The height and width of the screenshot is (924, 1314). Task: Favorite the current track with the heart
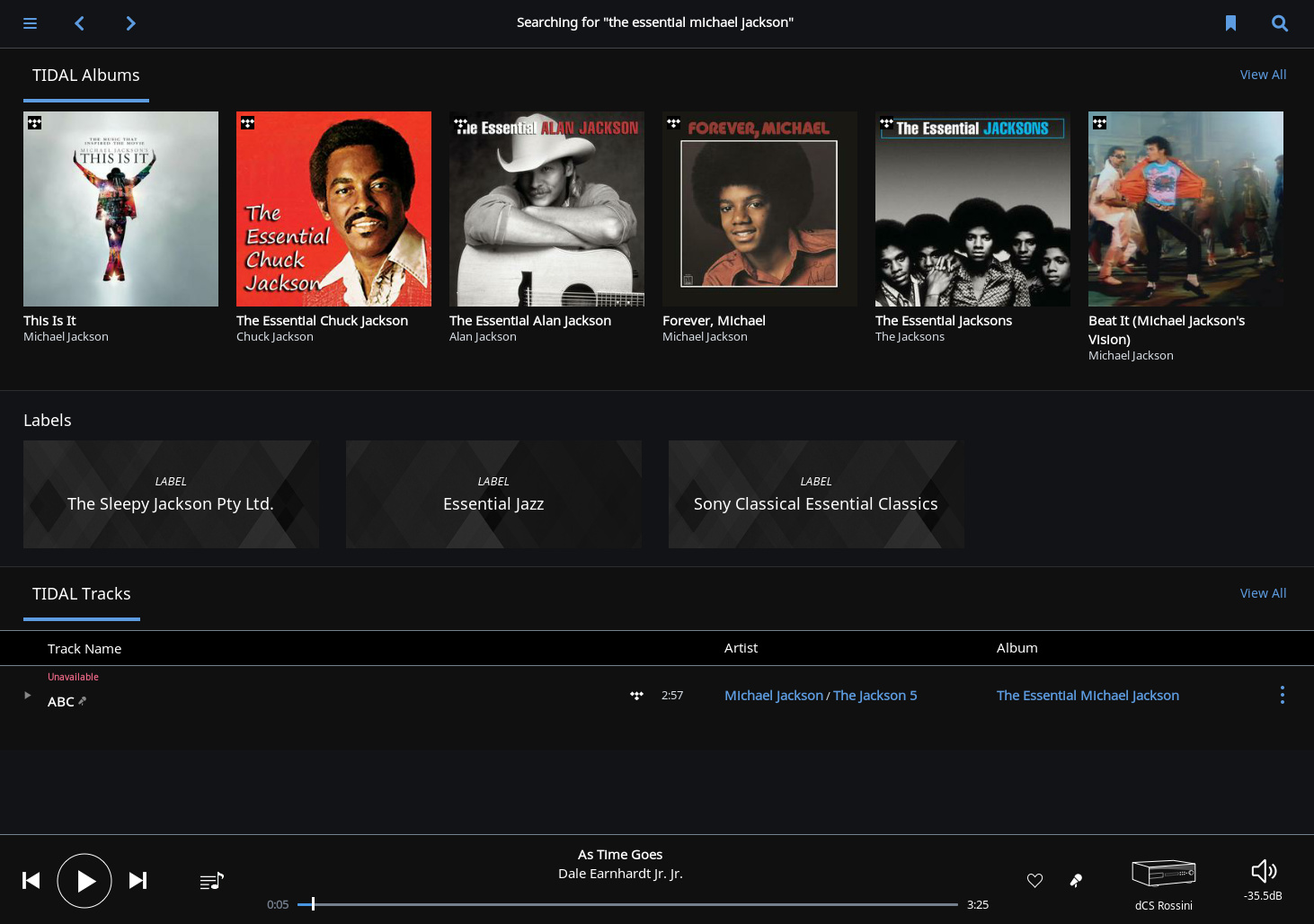tap(1035, 881)
